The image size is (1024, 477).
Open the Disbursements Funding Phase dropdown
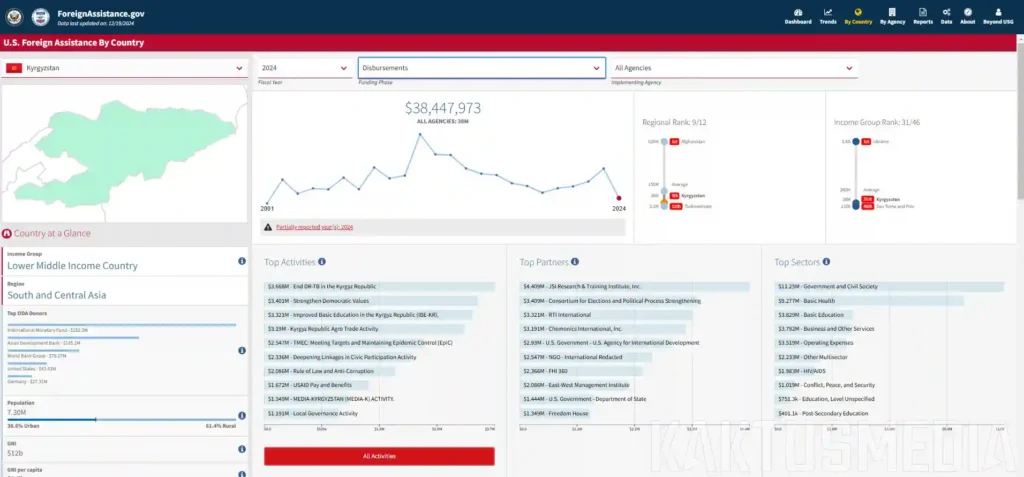481,68
